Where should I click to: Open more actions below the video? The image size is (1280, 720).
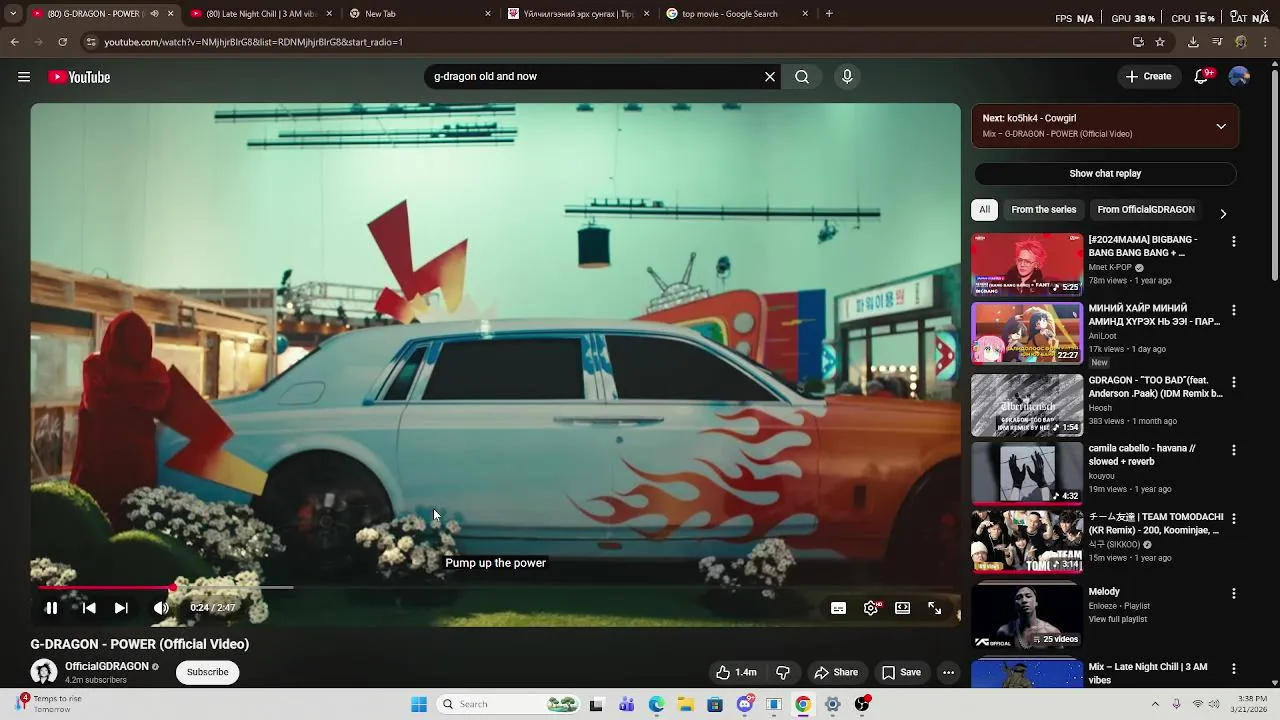coord(948,673)
